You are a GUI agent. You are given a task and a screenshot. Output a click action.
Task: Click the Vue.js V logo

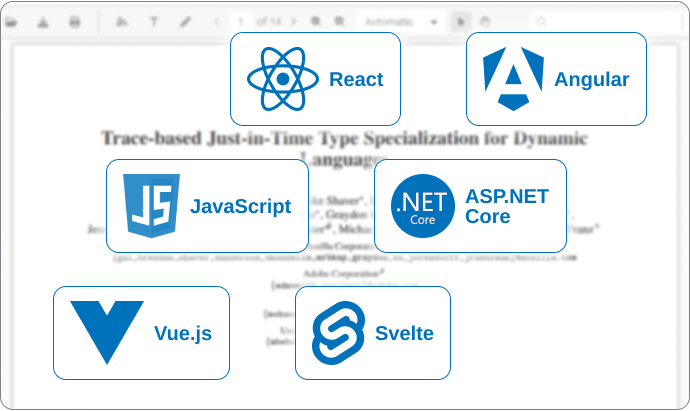point(107,333)
